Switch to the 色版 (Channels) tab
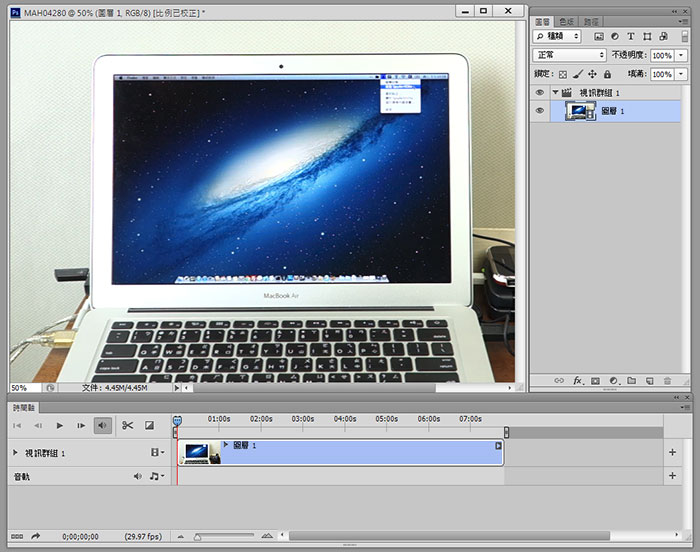Image resolution: width=700 pixels, height=552 pixels. click(x=567, y=21)
